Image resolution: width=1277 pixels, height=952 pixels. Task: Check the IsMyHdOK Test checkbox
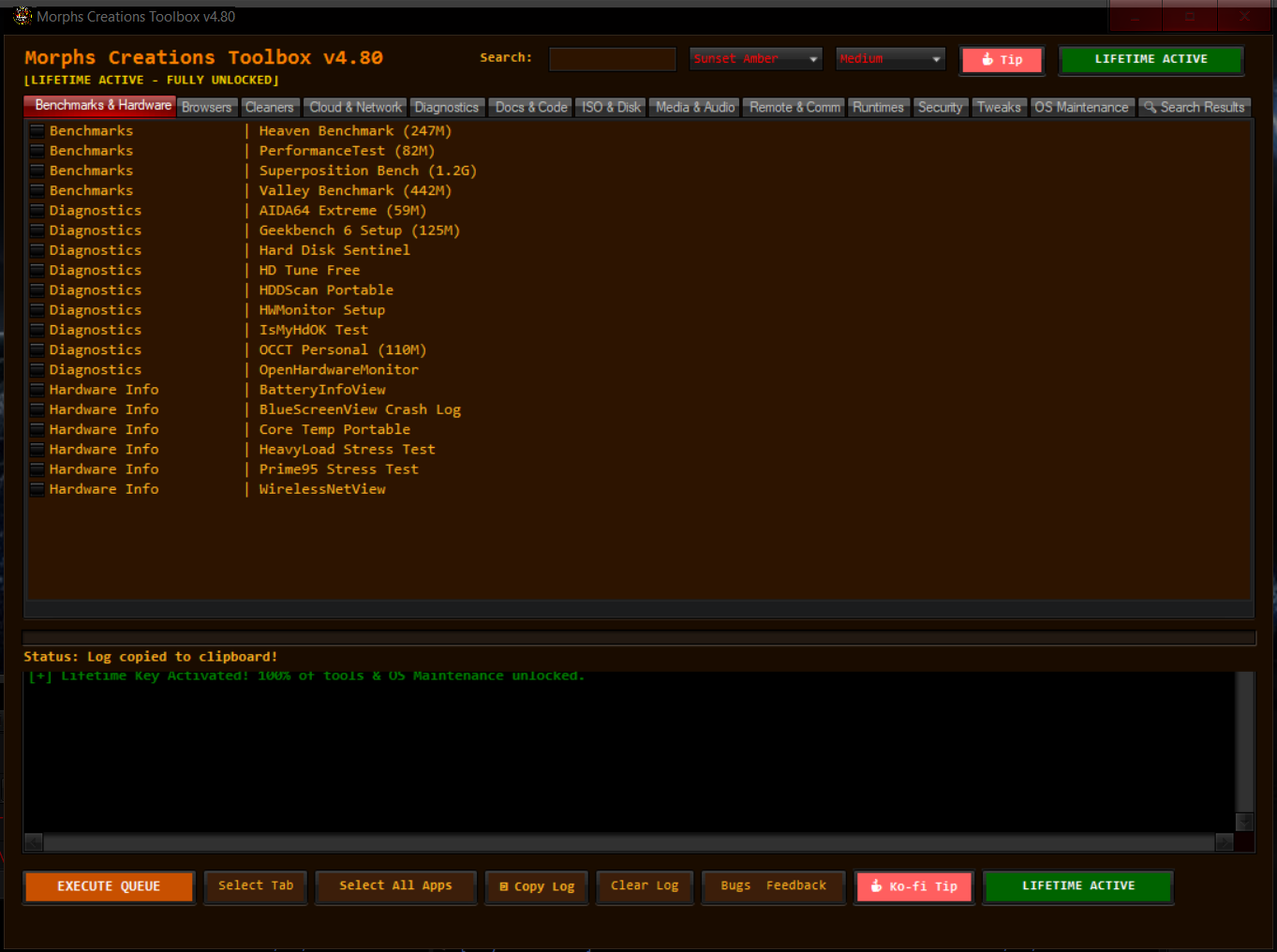(x=37, y=330)
